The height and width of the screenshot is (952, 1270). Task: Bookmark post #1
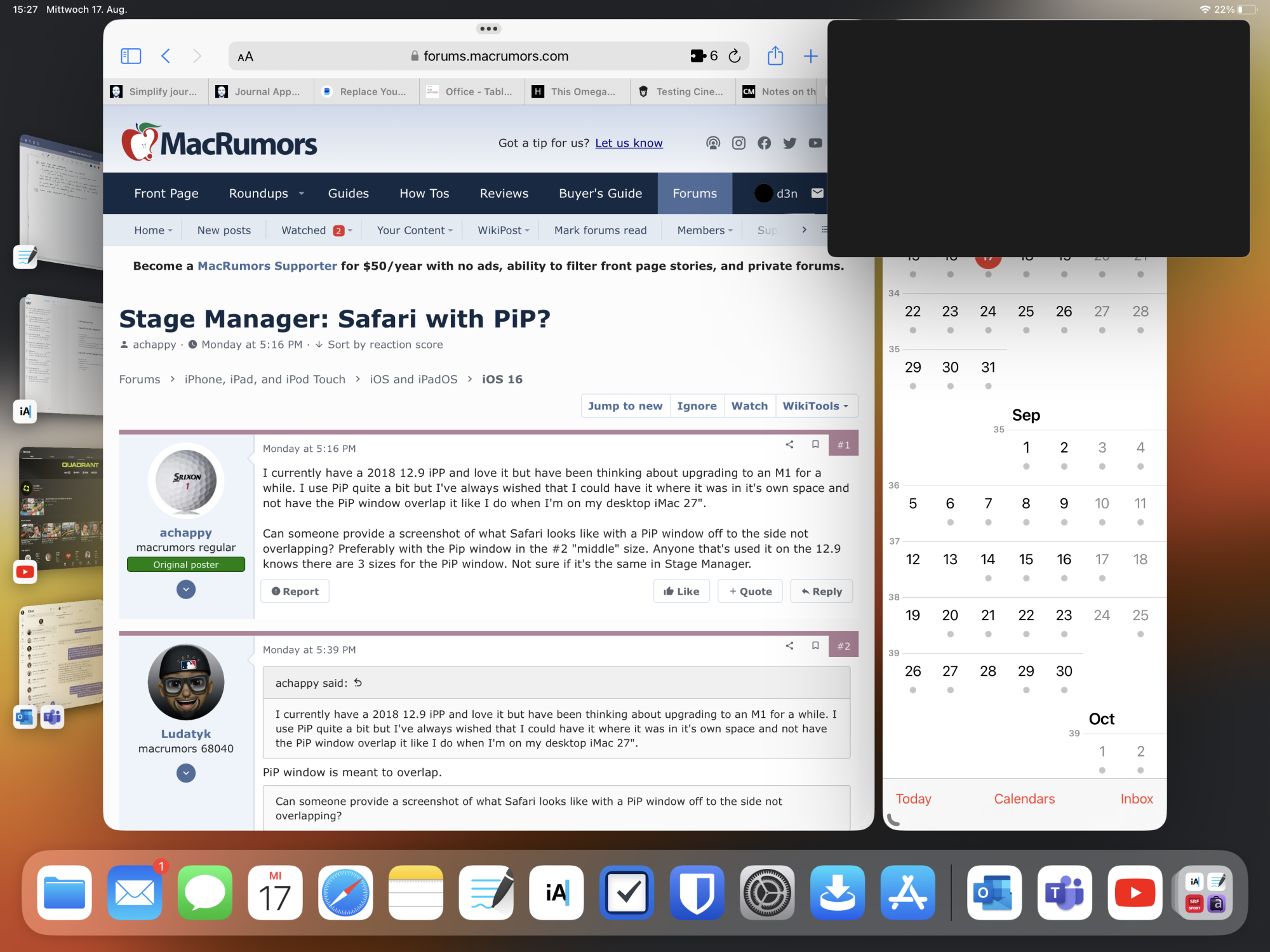(815, 444)
